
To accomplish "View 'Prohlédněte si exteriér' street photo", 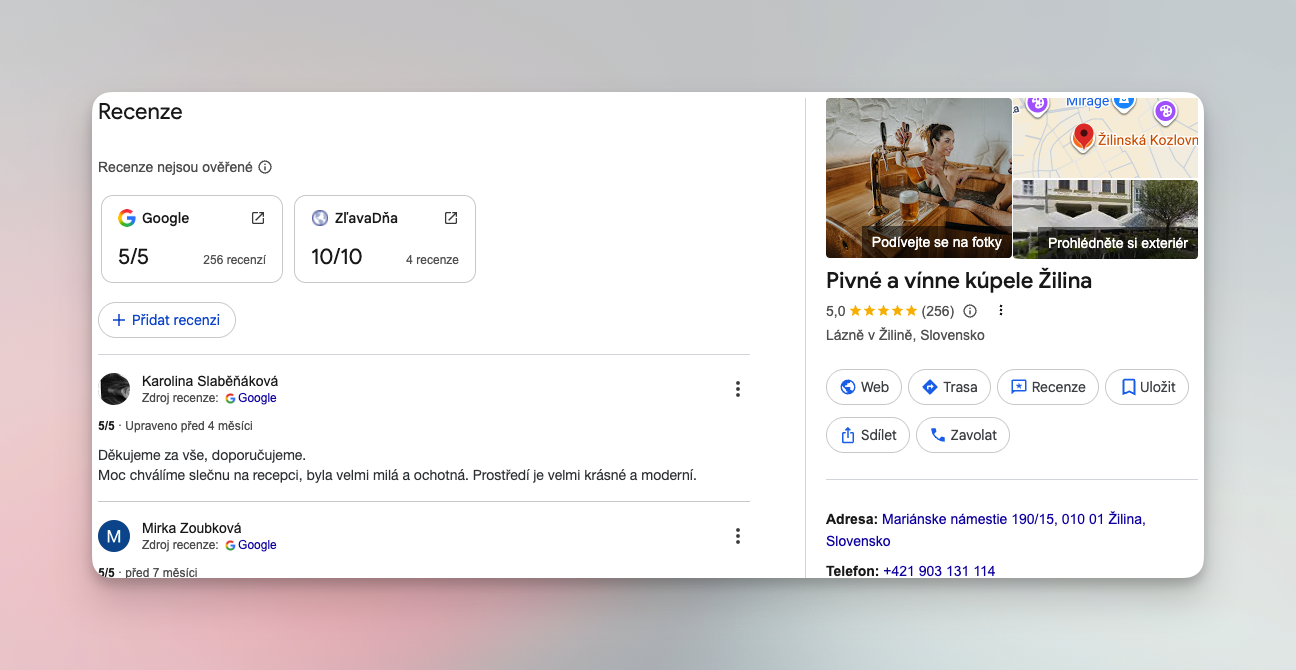I will [x=1105, y=219].
